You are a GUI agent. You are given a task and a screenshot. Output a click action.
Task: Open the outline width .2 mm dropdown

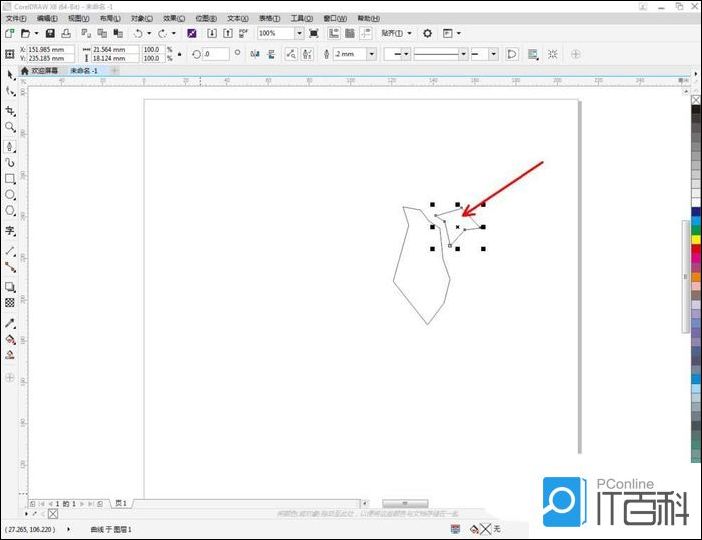point(372,54)
